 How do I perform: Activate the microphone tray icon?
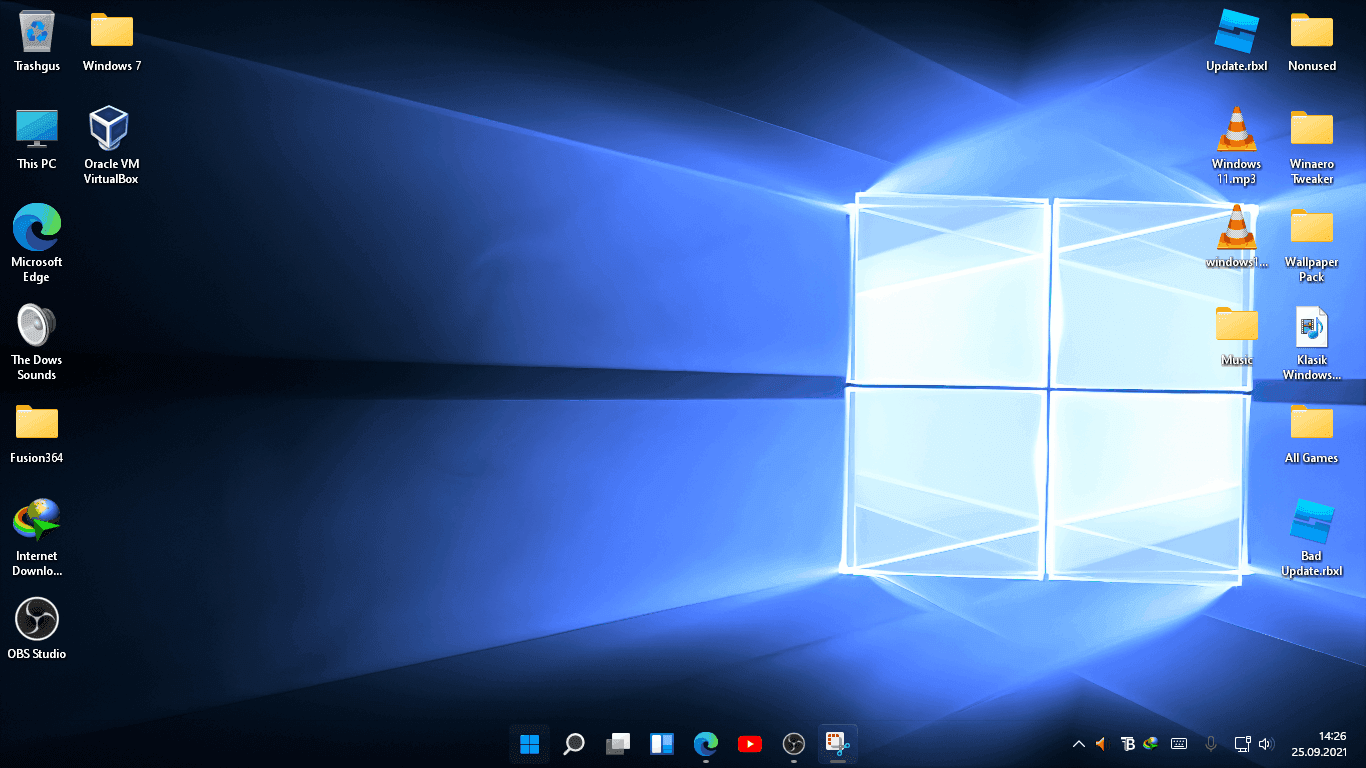point(1211,744)
